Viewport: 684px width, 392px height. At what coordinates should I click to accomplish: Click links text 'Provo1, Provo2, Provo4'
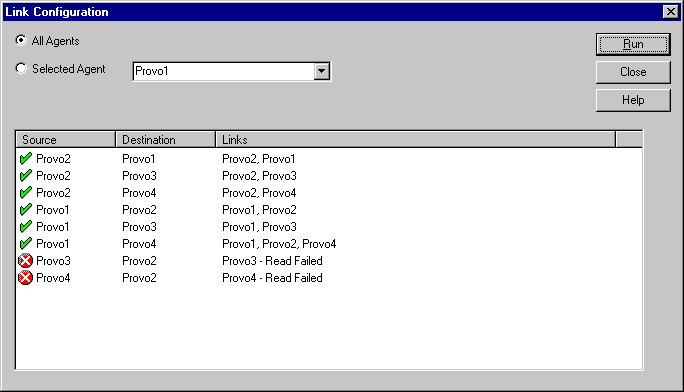(x=279, y=244)
